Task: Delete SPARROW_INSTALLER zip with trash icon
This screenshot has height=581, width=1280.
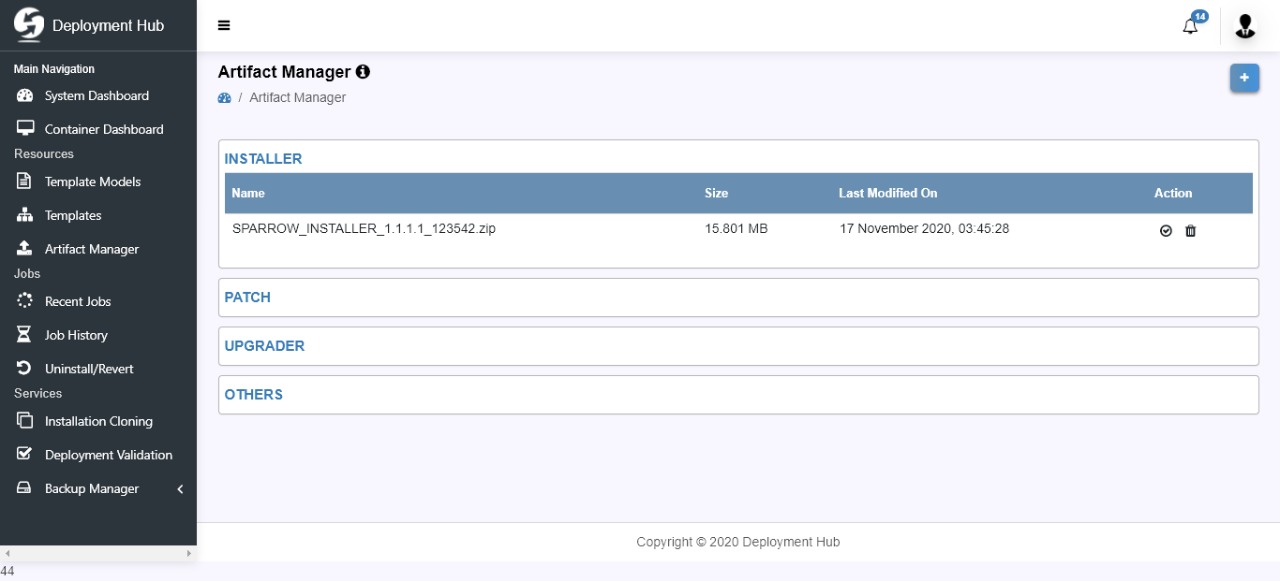Action: click(x=1190, y=231)
